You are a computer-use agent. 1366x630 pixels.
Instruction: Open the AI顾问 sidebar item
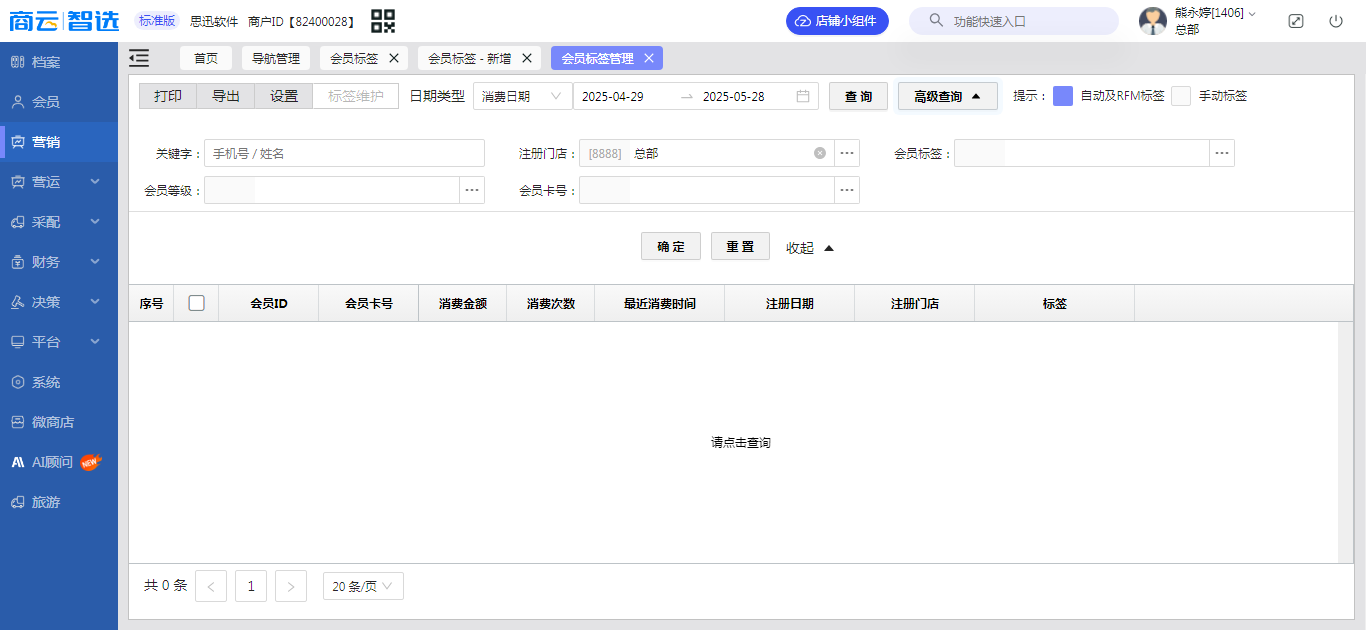(59, 462)
